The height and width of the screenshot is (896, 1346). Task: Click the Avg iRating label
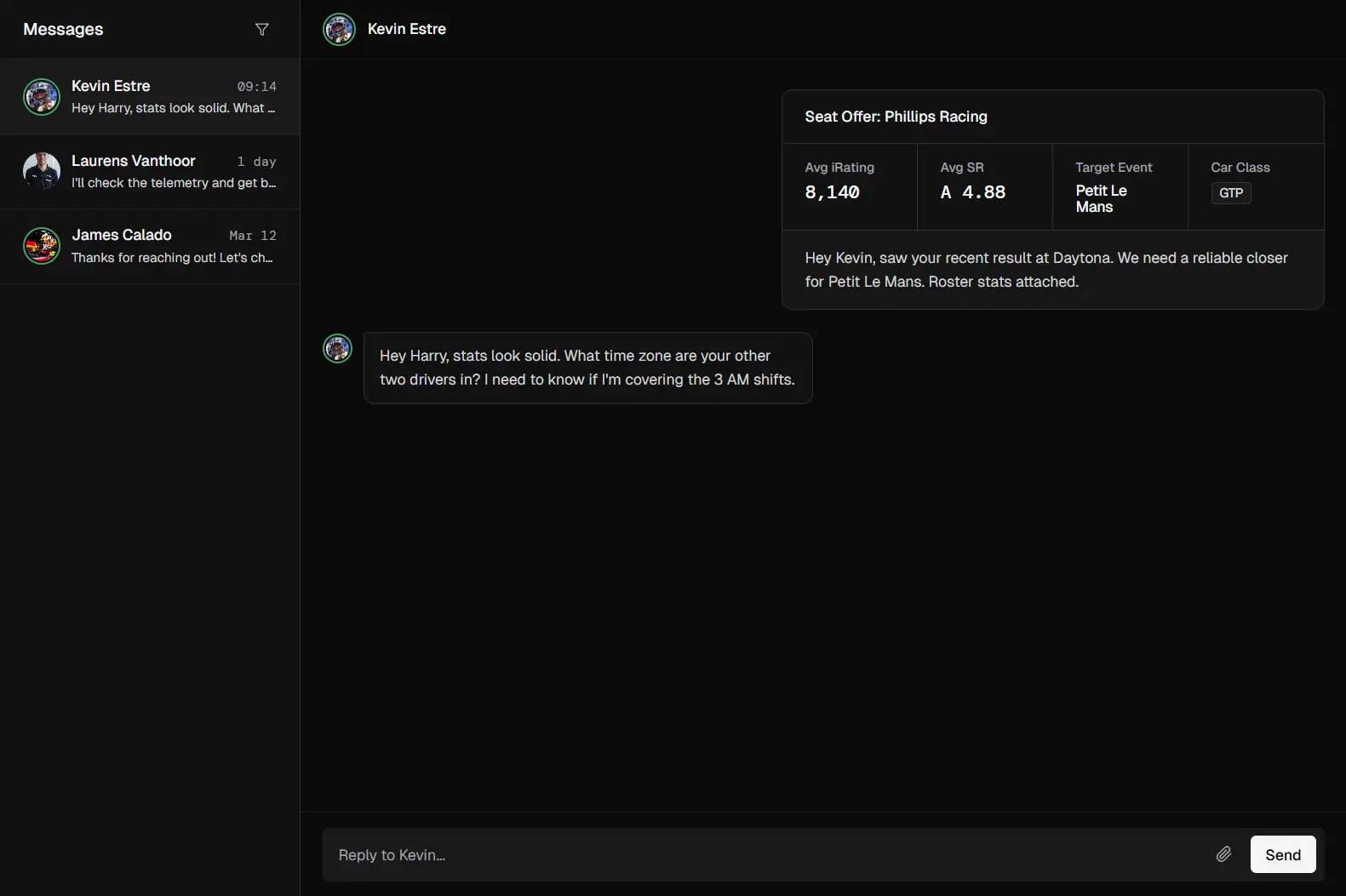pos(839,168)
